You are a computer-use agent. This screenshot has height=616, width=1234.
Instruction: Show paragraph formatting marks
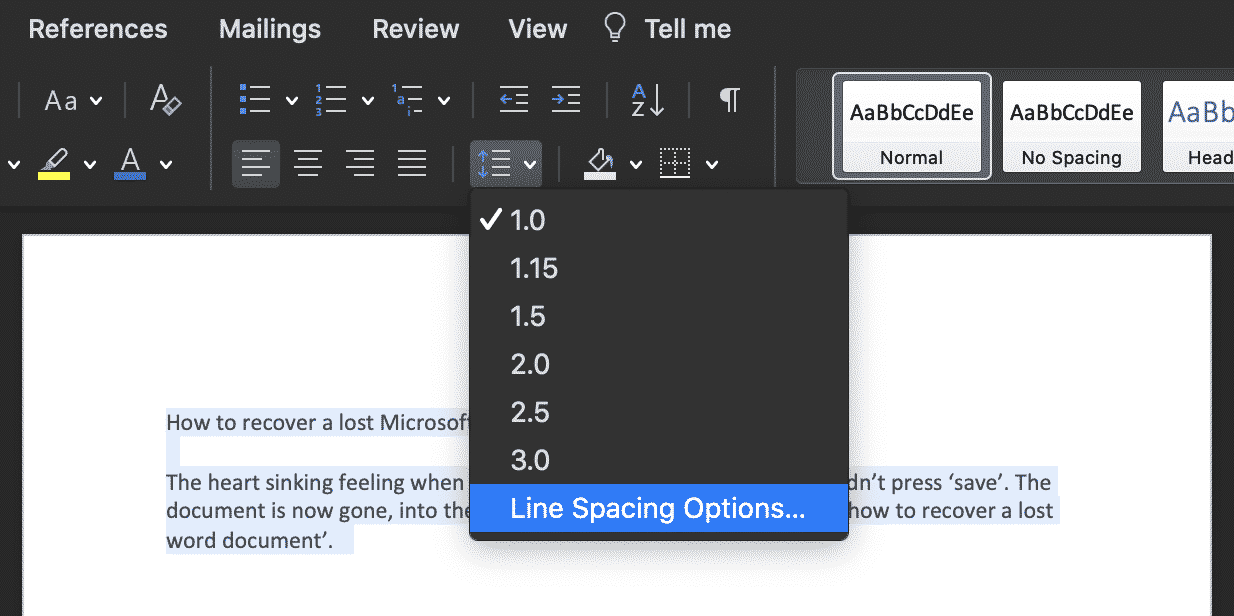click(x=729, y=100)
